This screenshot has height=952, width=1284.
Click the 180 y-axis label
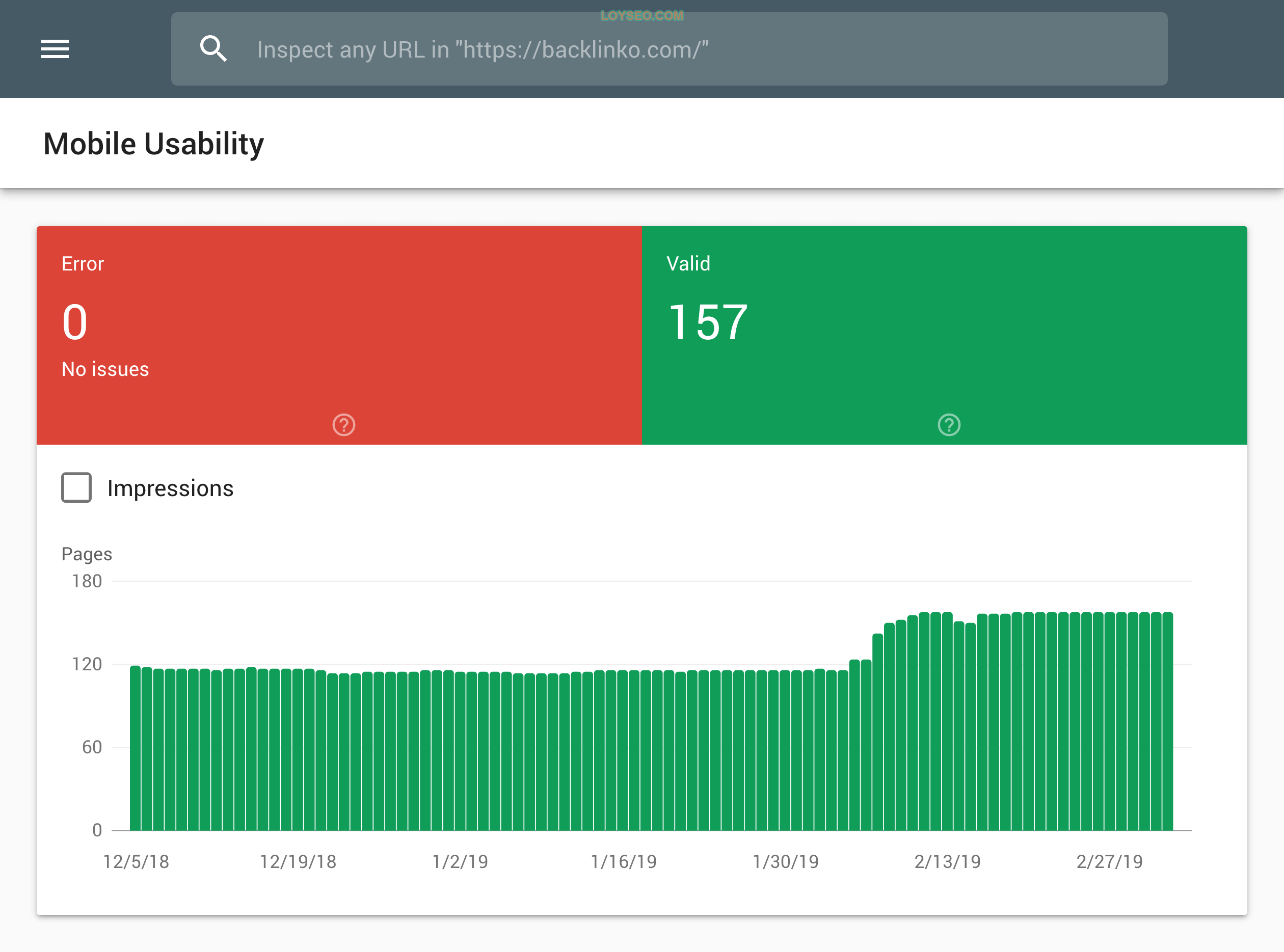point(87,581)
